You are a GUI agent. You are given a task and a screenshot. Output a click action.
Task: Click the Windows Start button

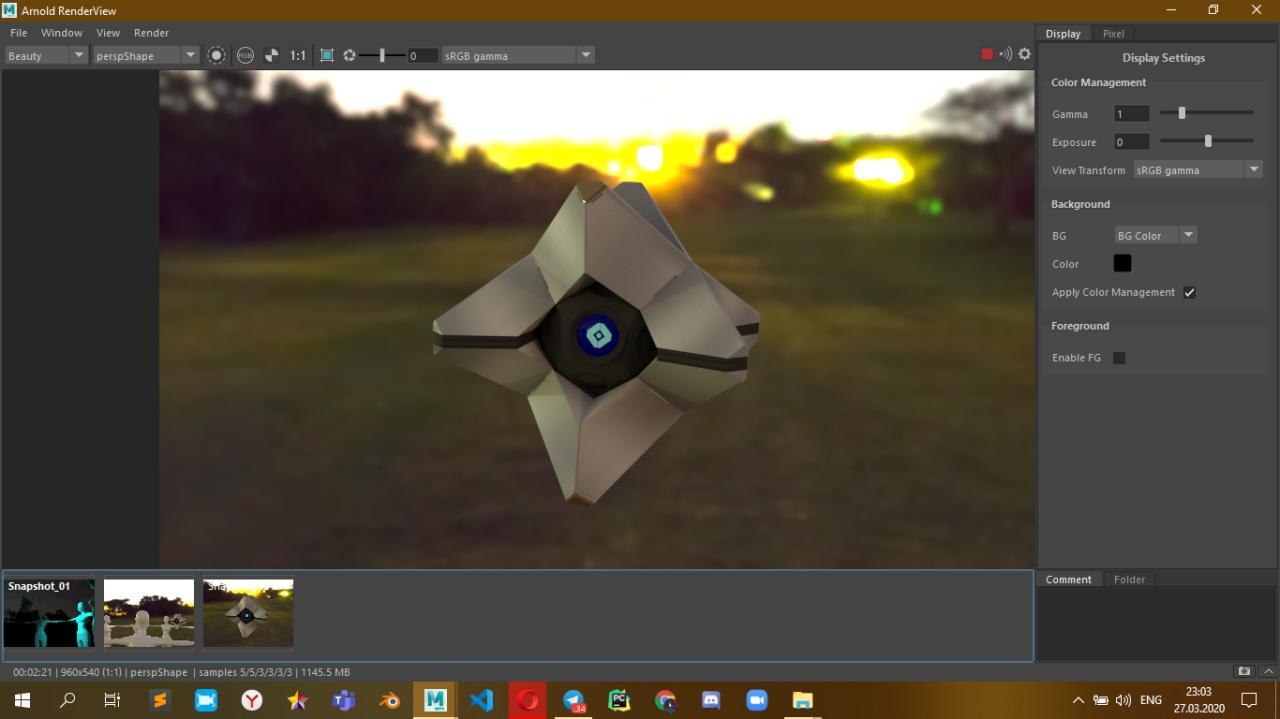[21, 700]
